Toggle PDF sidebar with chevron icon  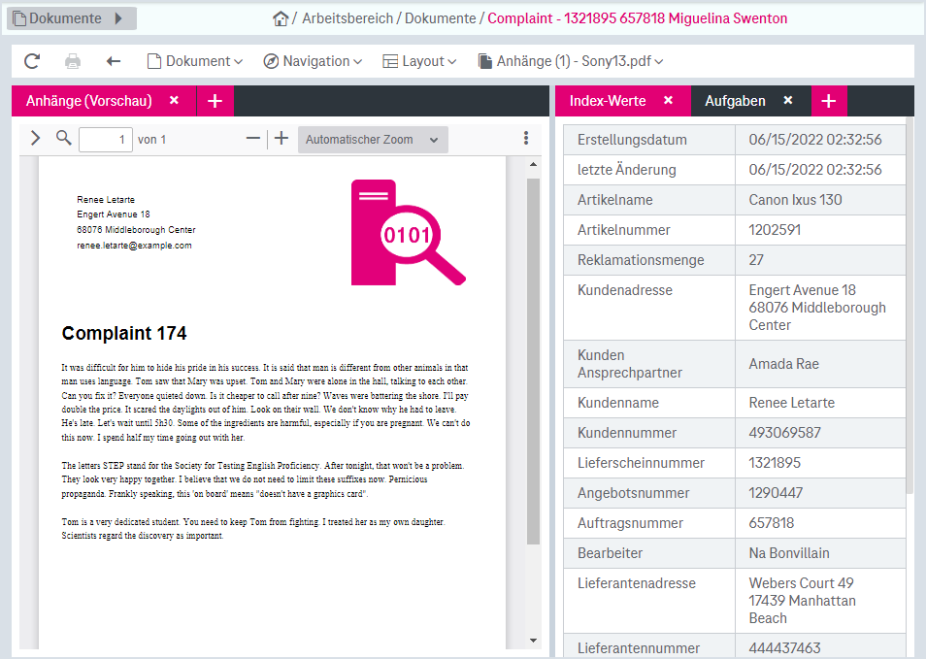pyautogui.click(x=35, y=138)
